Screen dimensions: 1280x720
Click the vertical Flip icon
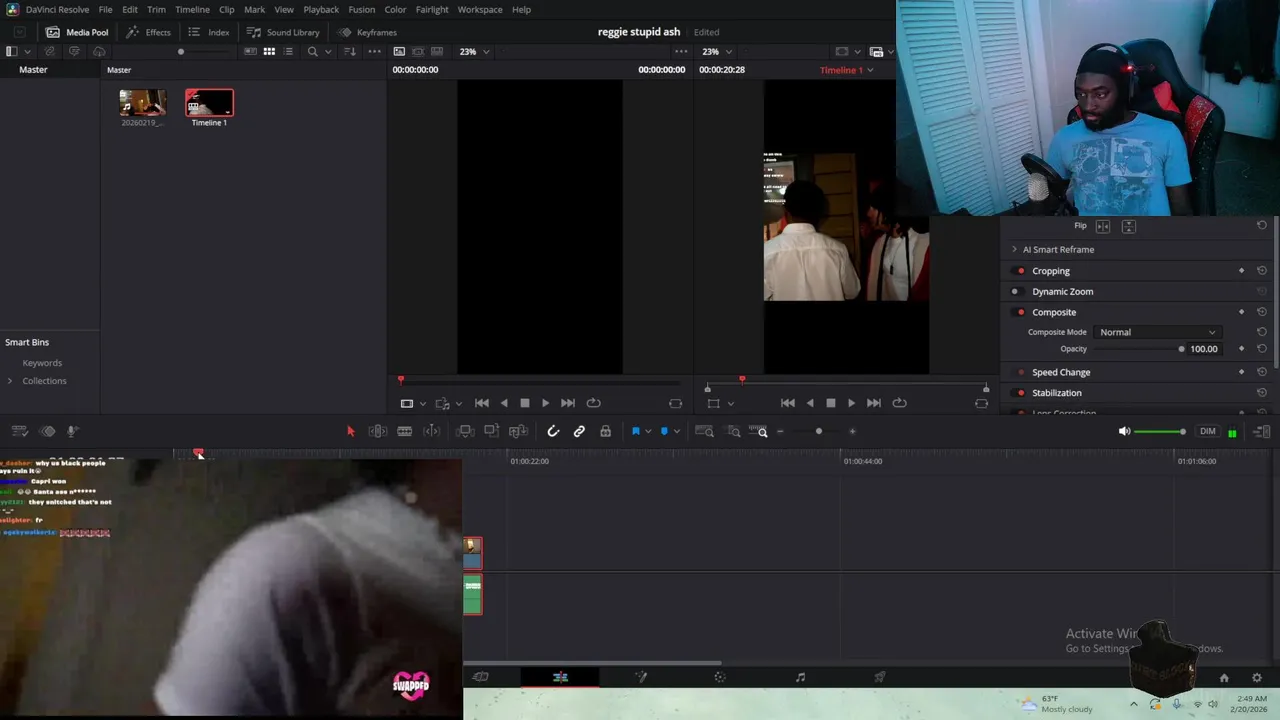click(1128, 226)
